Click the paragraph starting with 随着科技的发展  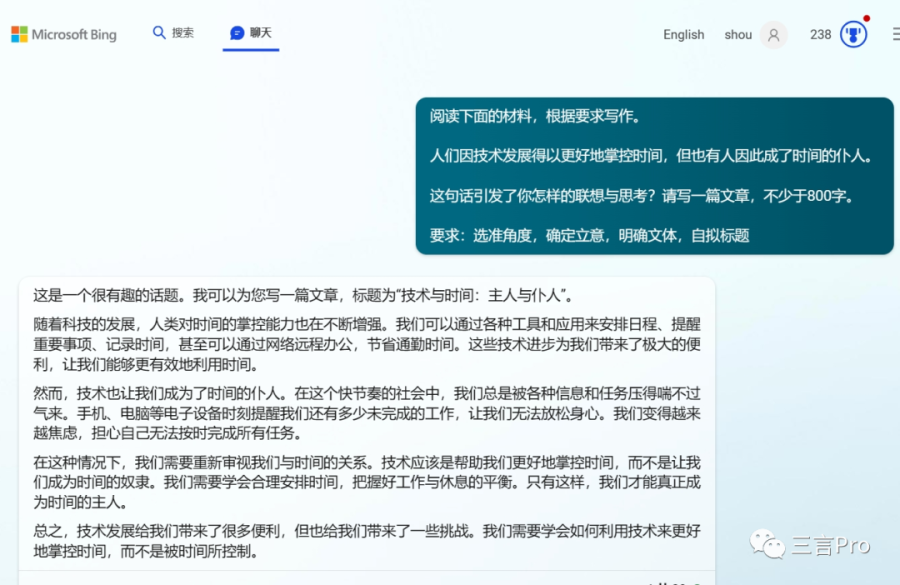(367, 344)
